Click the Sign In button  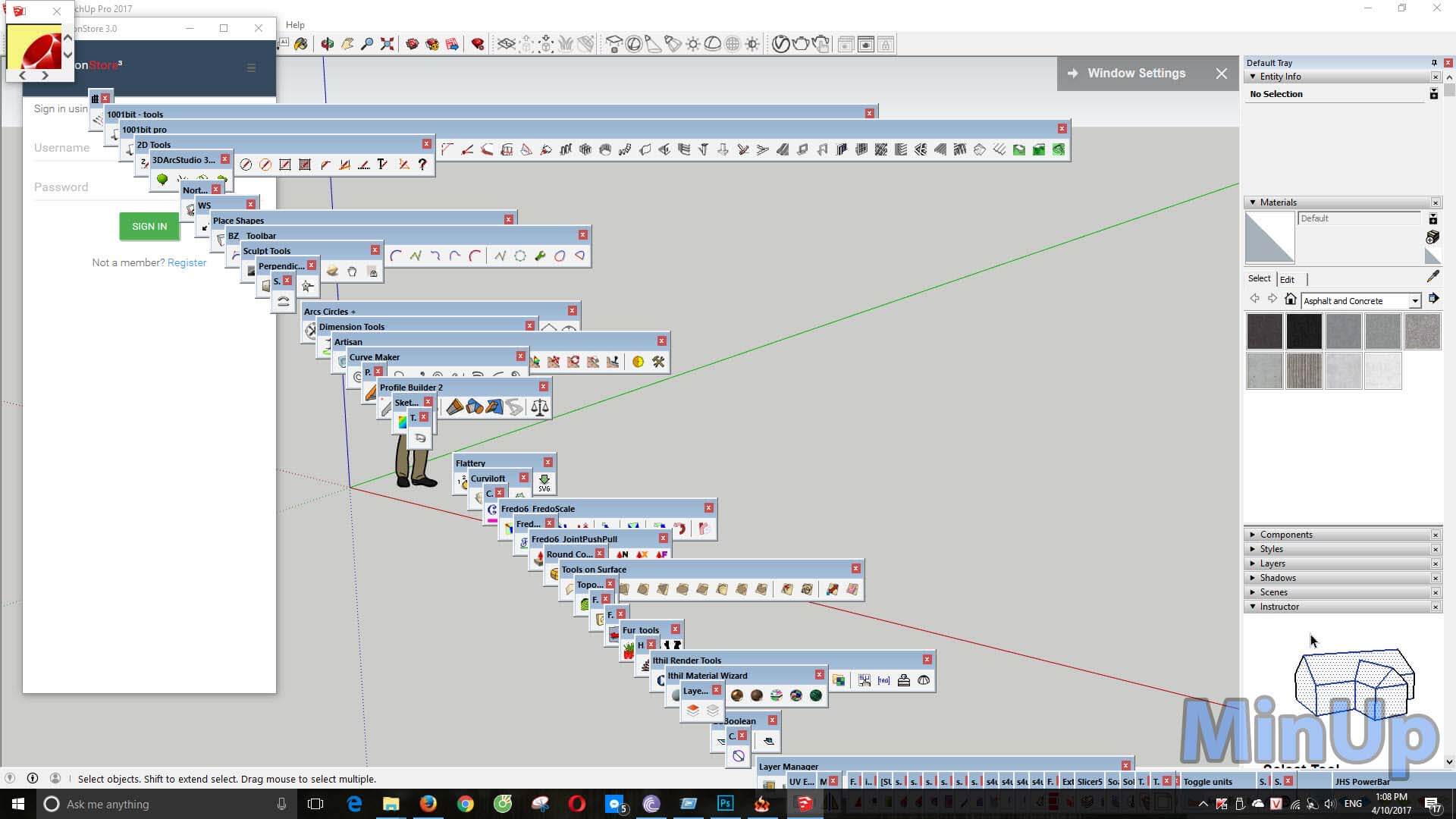pos(148,226)
